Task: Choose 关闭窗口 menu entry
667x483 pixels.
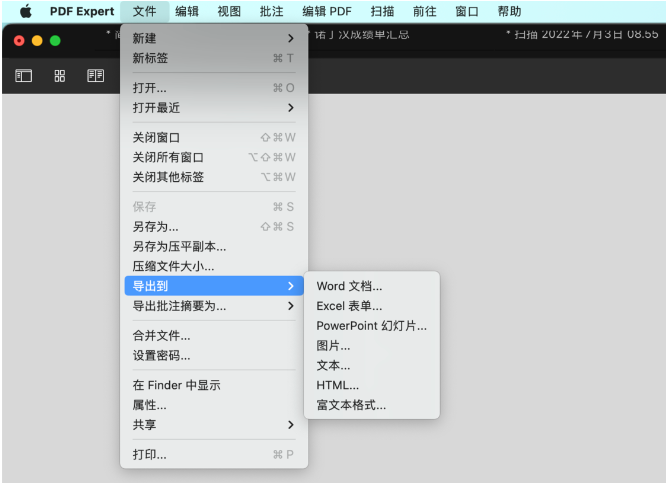Action: tap(214, 137)
